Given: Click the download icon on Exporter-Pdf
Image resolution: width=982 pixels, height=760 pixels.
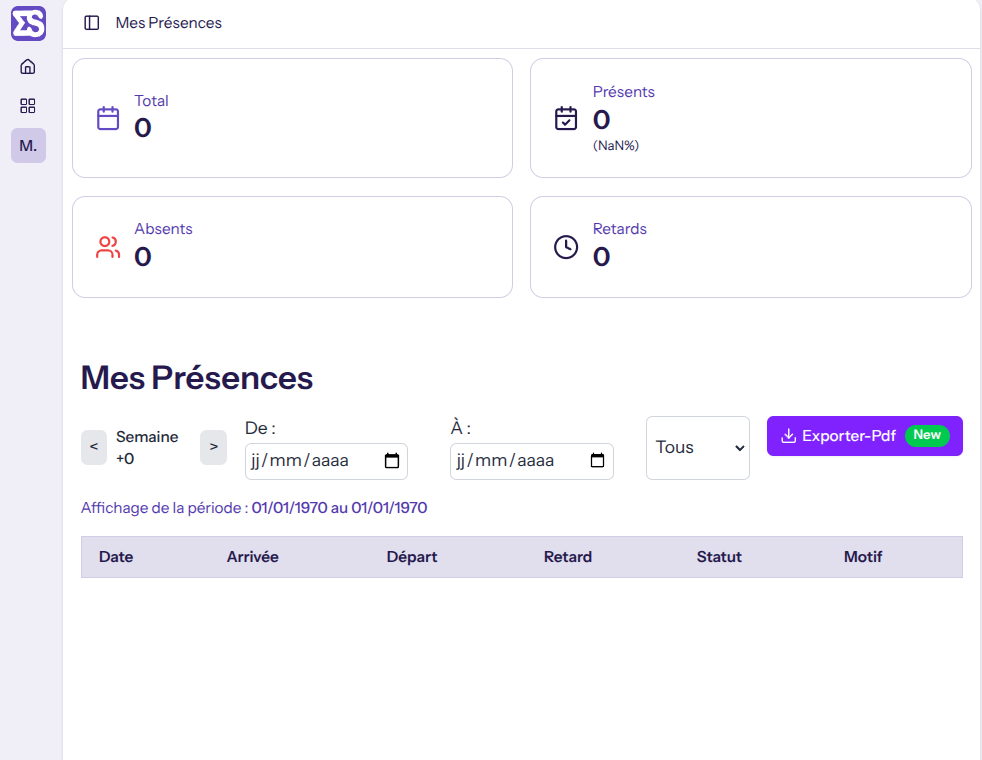Looking at the screenshot, I should click(x=790, y=436).
